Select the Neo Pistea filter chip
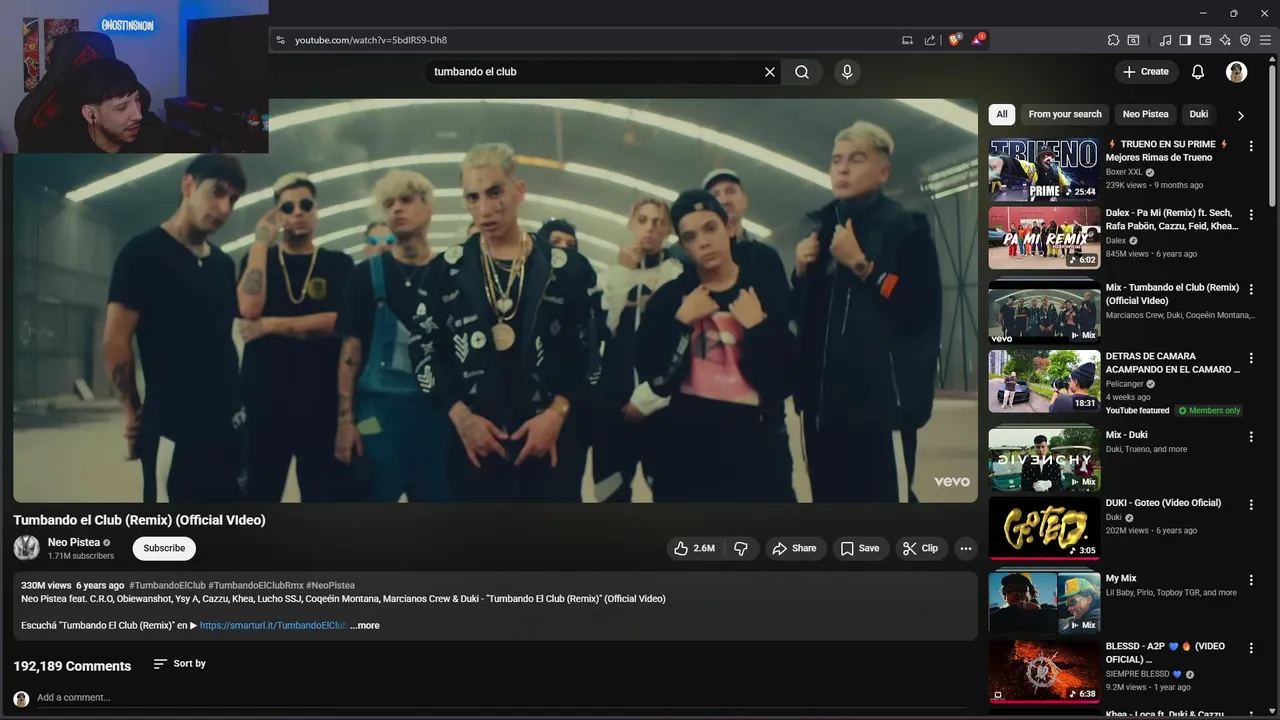 click(1145, 114)
